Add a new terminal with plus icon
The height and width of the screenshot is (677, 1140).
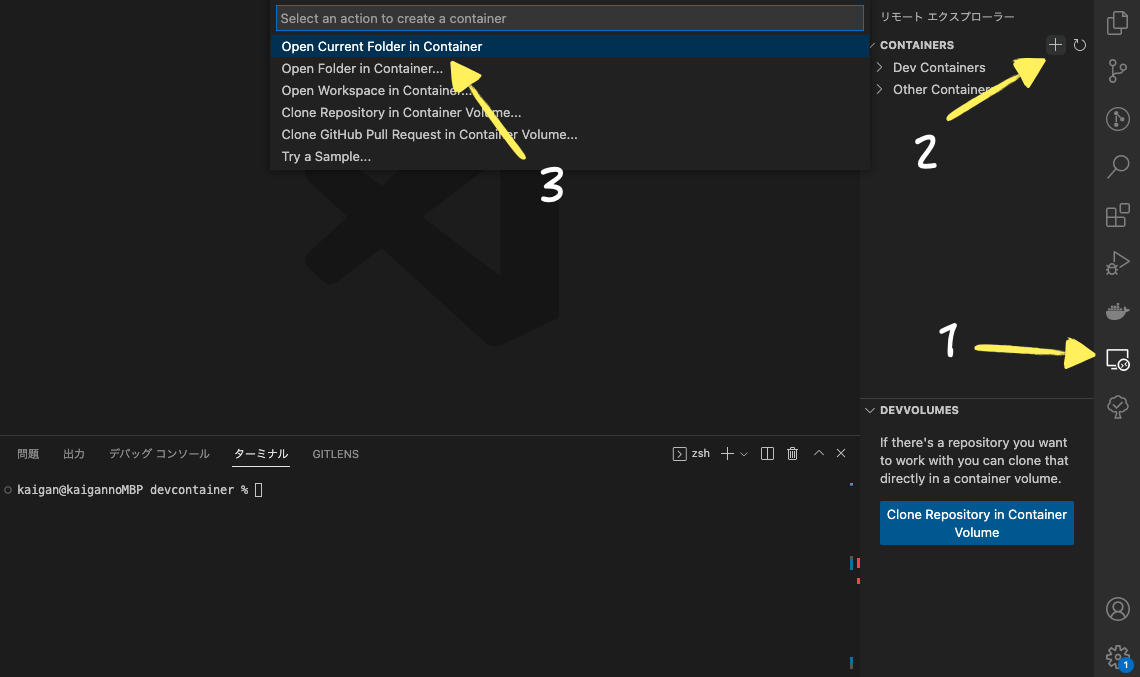tap(727, 454)
